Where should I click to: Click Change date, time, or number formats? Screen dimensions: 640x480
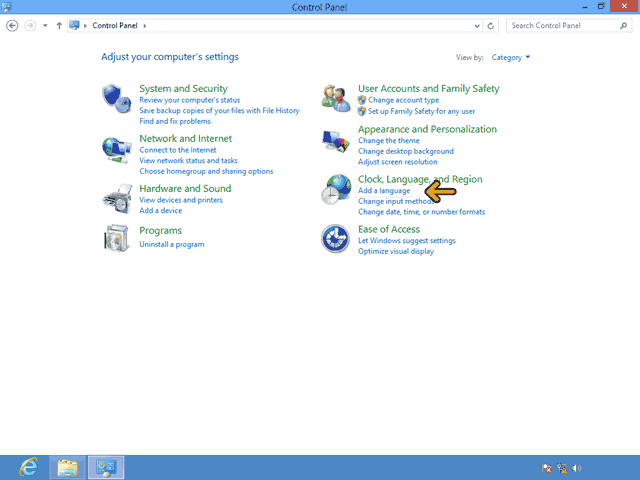click(x=421, y=212)
